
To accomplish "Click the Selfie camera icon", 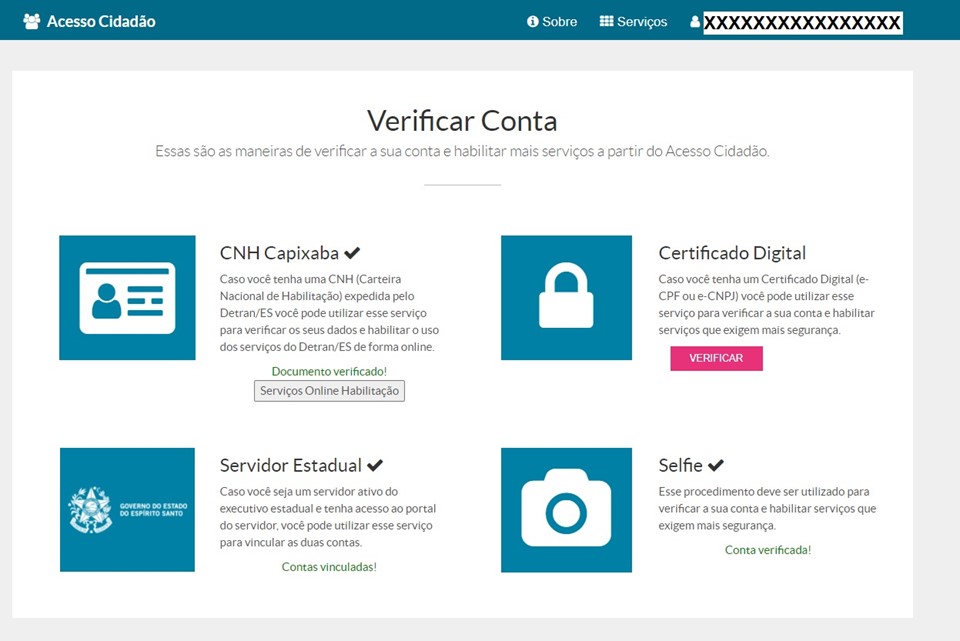I will tap(566, 510).
